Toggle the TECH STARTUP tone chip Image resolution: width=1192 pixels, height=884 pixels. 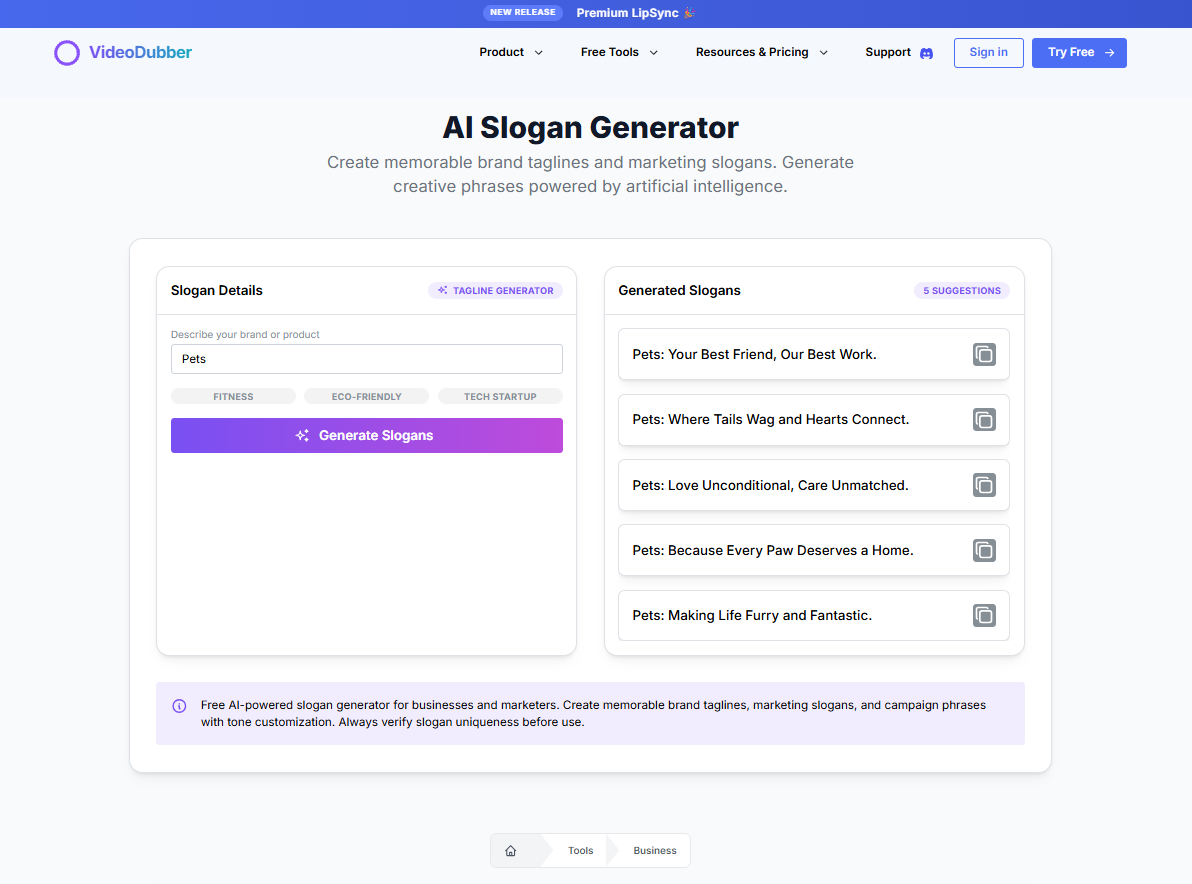500,396
